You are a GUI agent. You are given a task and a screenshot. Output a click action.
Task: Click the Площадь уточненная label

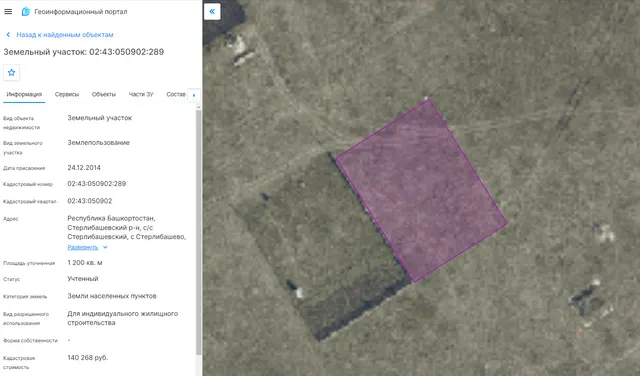click(x=29, y=263)
